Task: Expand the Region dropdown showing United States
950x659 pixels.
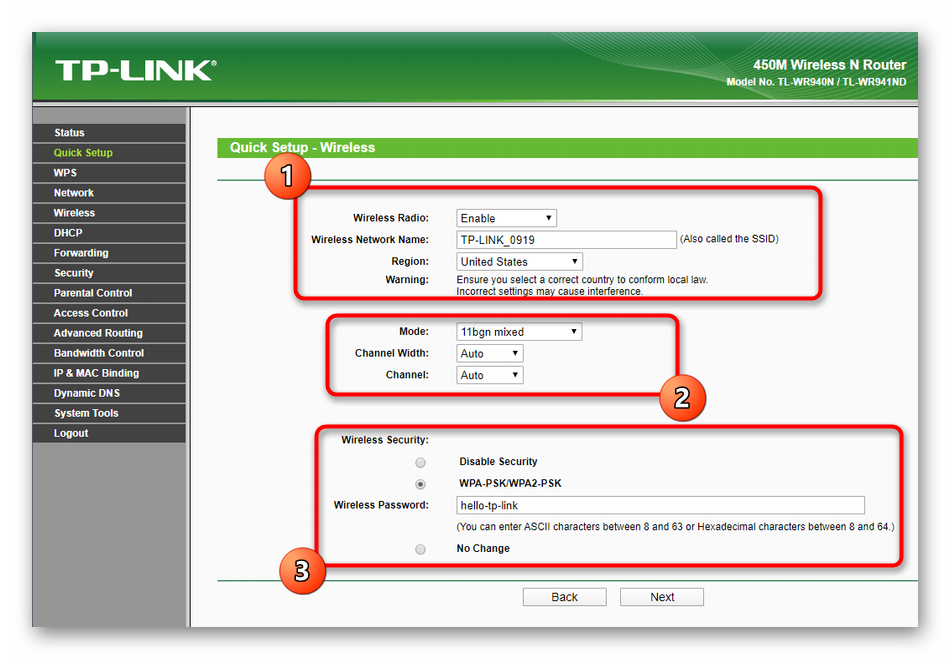Action: coord(519,262)
